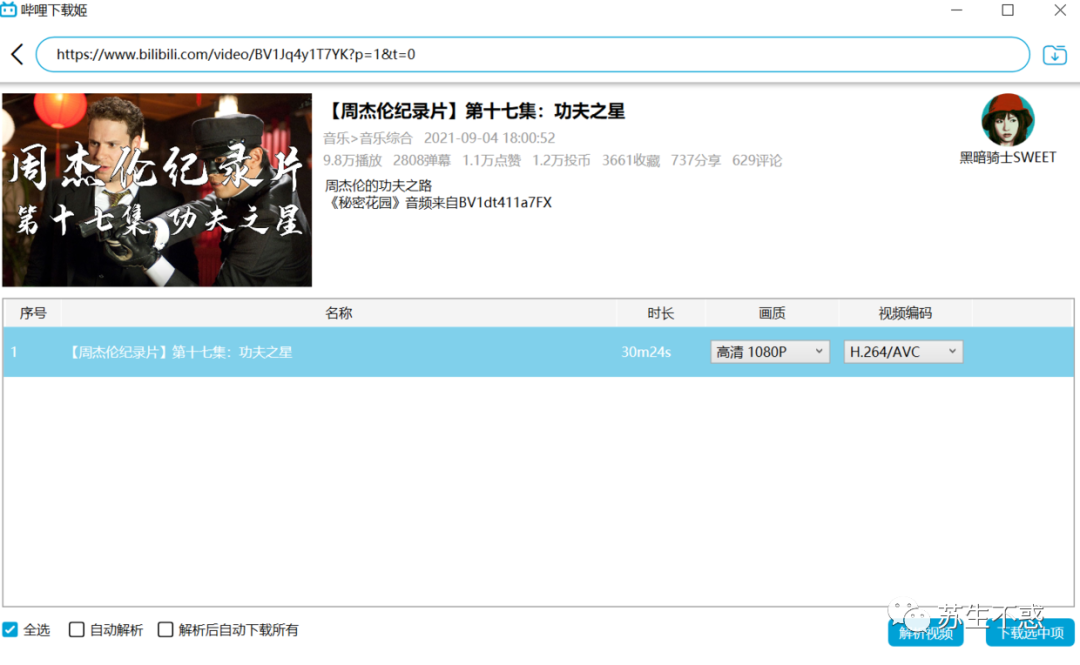Go back using the left arrow icon
Viewport: 1080px width, 665px height.
click(17, 54)
